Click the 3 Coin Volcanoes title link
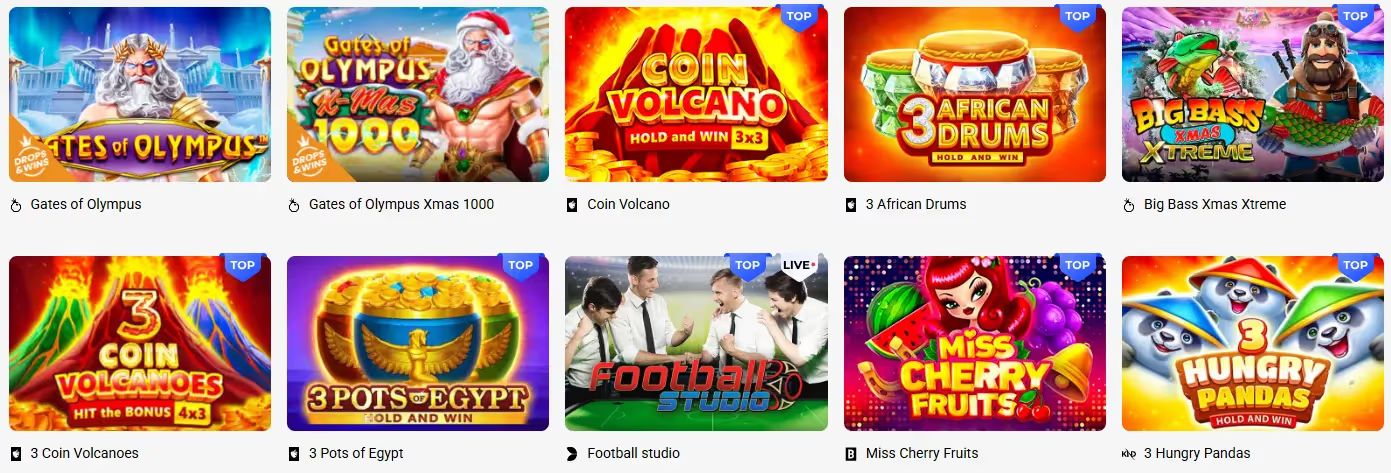This screenshot has height=473, width=1391. coord(84,453)
